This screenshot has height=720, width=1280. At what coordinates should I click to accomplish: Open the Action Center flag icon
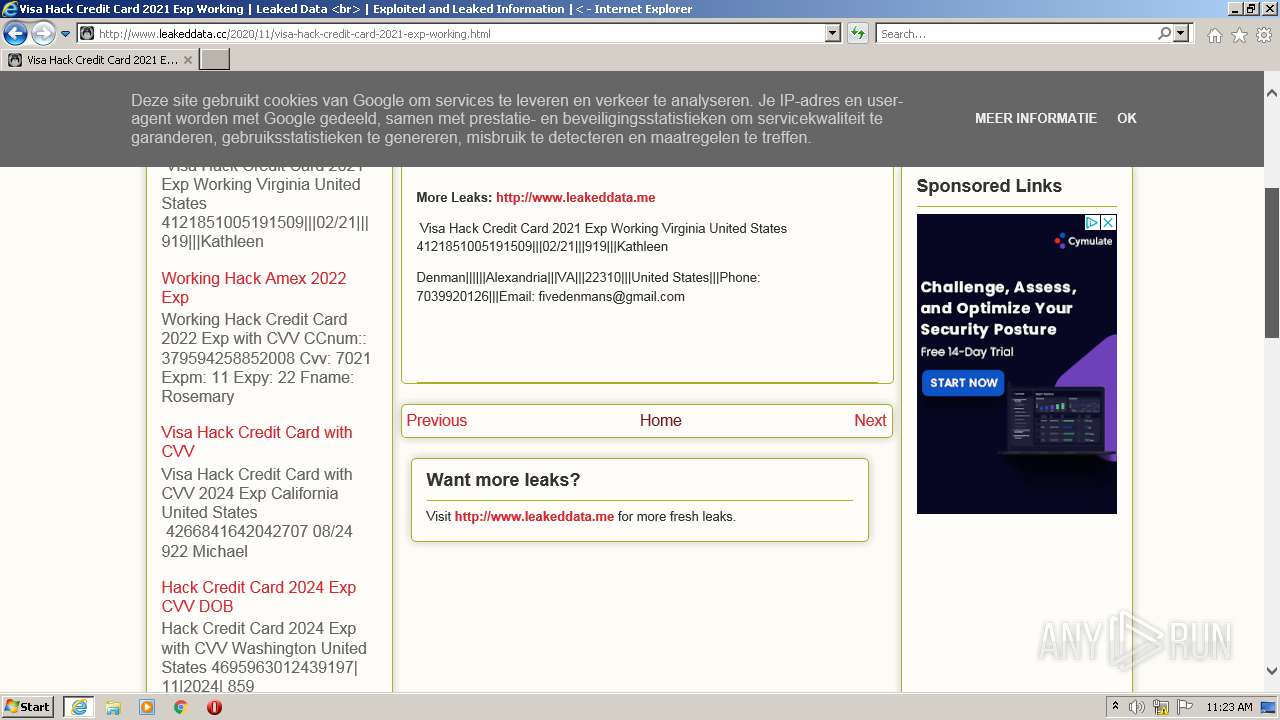click(1185, 707)
